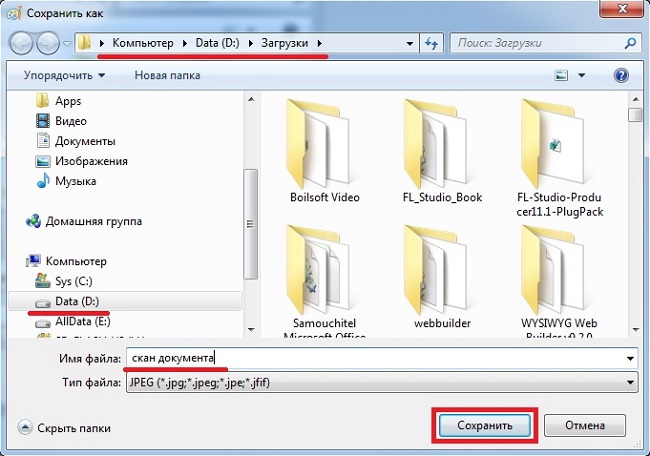Viewport: 650px width, 456px height.
Task: Expand the file name history dropdown arrow
Action: point(630,358)
